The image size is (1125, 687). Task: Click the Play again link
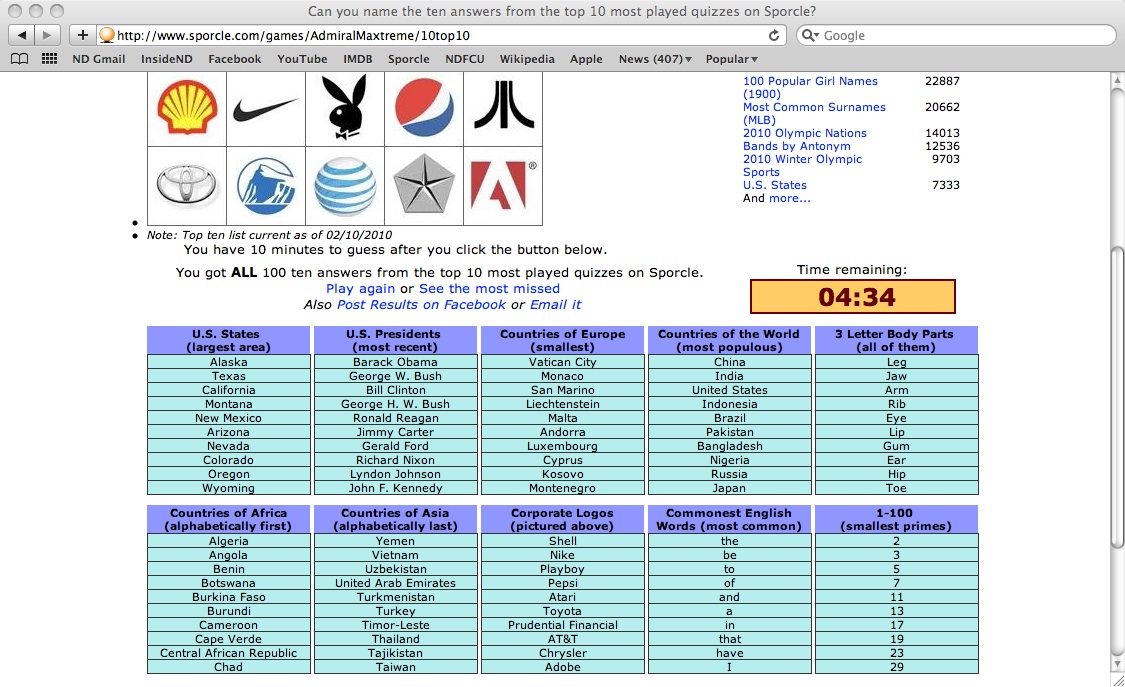(x=361, y=289)
